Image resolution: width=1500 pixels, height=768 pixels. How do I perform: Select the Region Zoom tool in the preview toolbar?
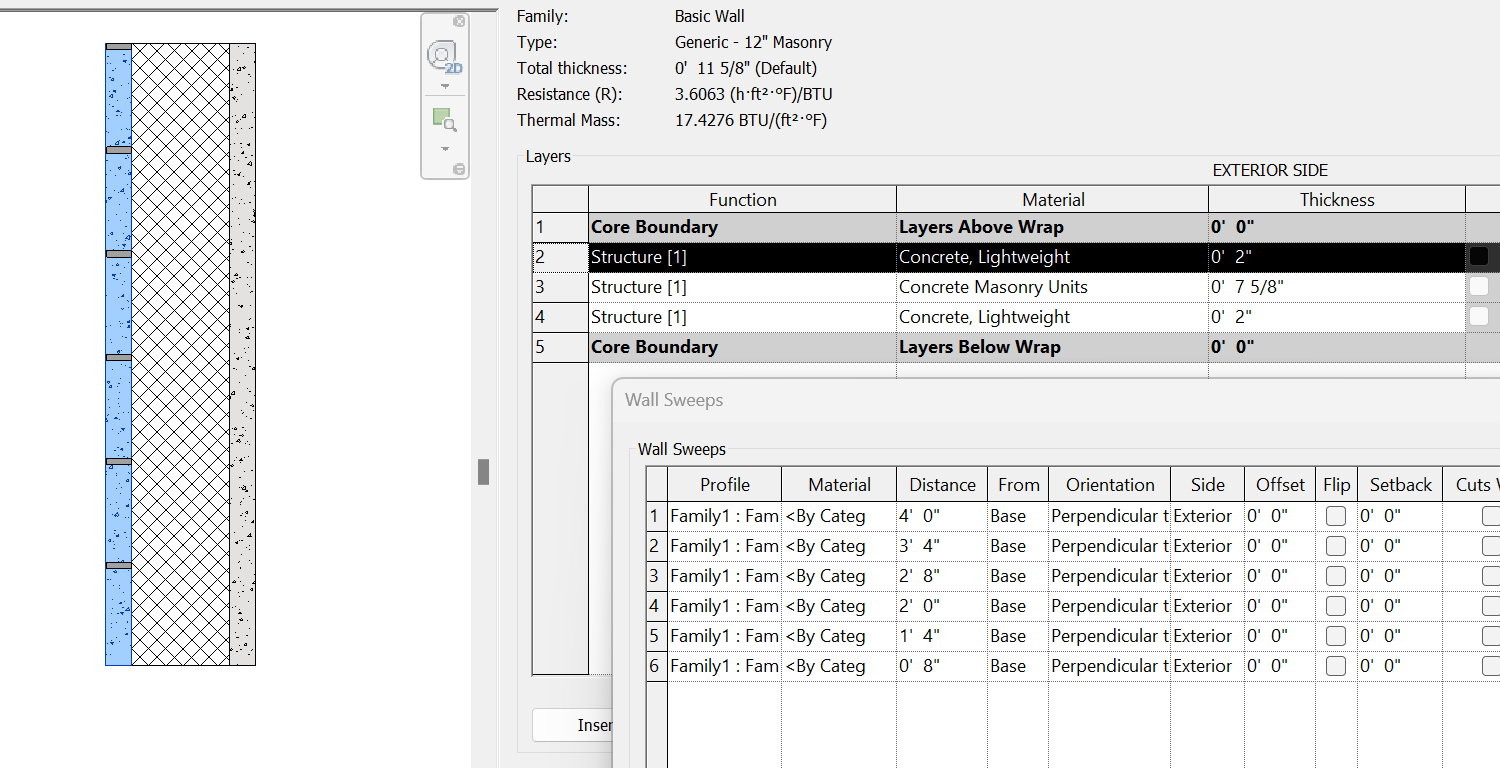point(444,117)
